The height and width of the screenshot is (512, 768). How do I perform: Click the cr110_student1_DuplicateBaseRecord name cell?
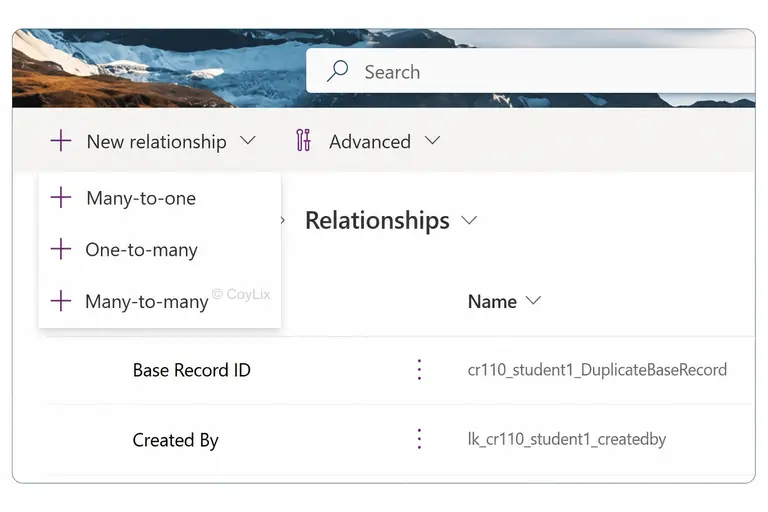click(597, 369)
